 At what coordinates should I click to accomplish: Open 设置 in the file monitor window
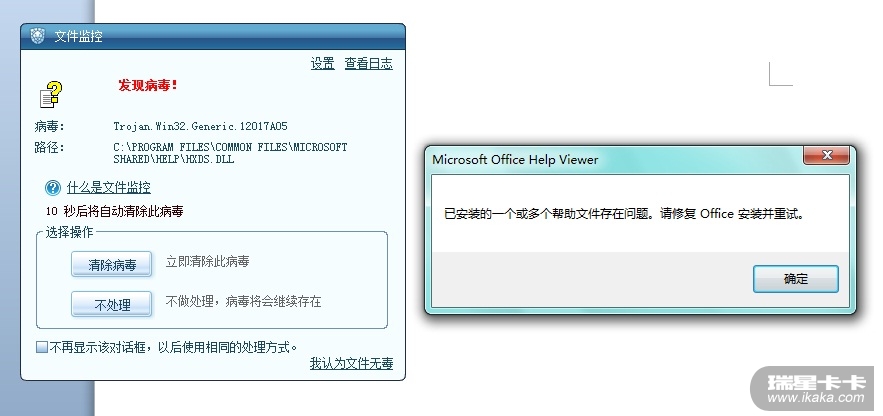tap(322, 64)
